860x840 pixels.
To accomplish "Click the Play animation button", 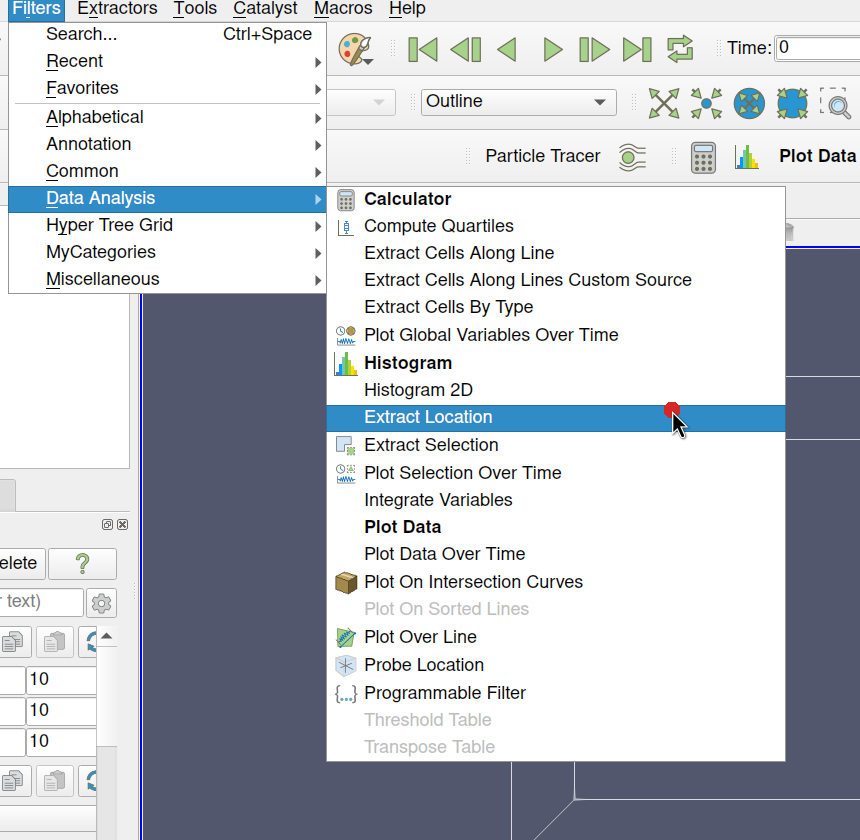I will point(552,49).
